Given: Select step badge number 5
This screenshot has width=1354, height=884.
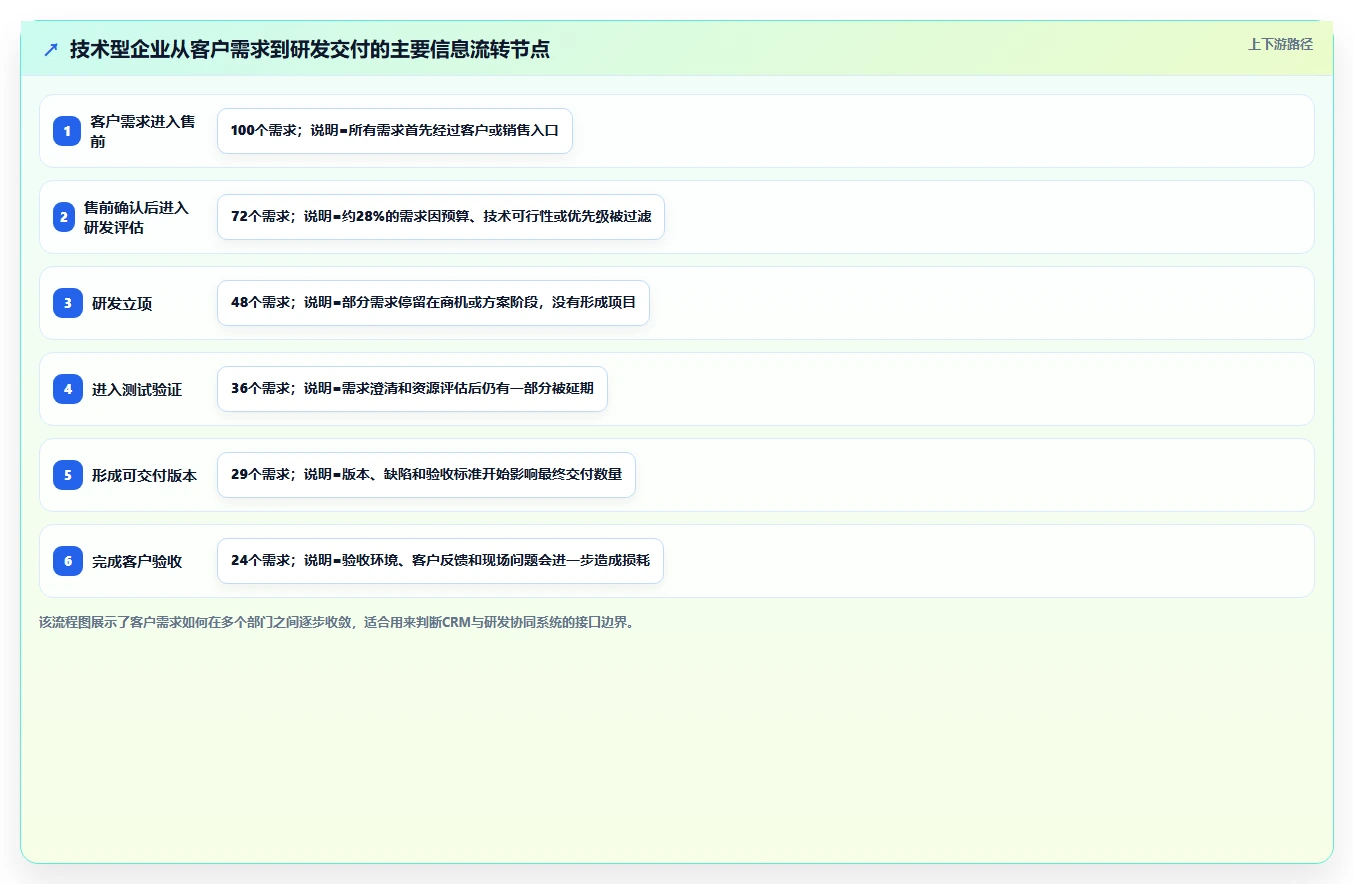Looking at the screenshot, I should tap(68, 475).
